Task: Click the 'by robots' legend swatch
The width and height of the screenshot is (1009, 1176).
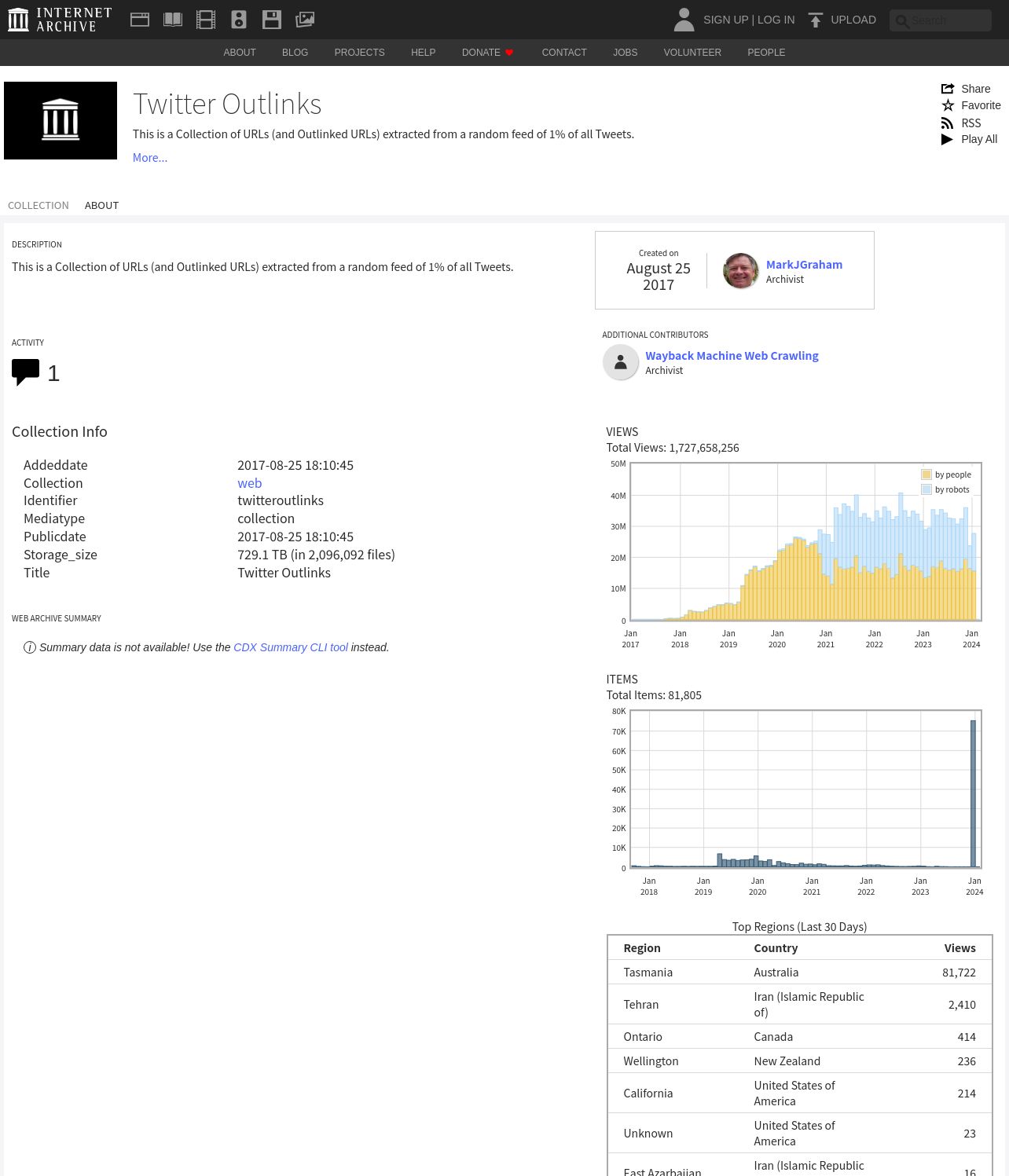Action: pyautogui.click(x=926, y=489)
